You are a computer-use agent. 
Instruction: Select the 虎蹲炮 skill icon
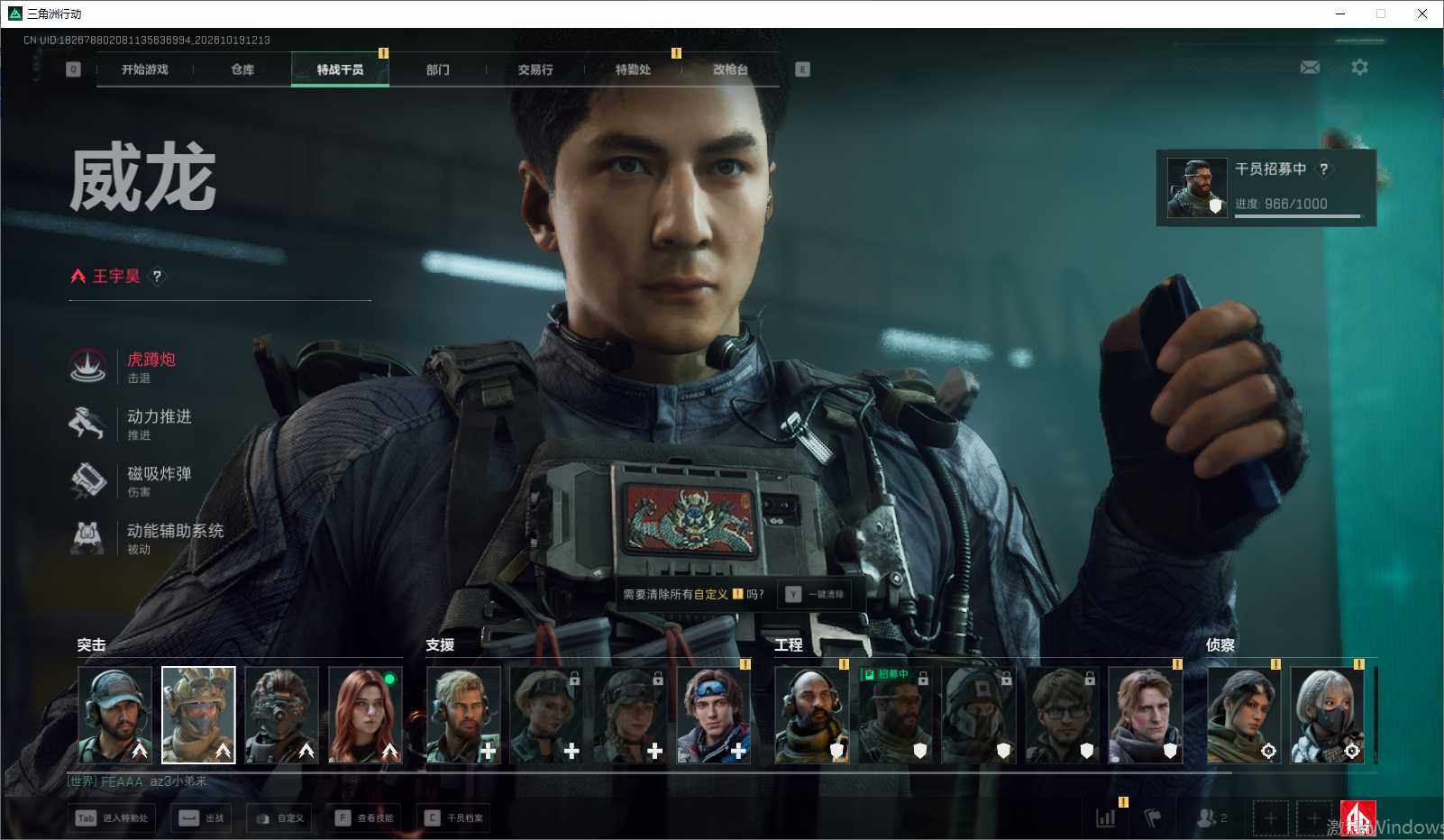click(x=88, y=366)
